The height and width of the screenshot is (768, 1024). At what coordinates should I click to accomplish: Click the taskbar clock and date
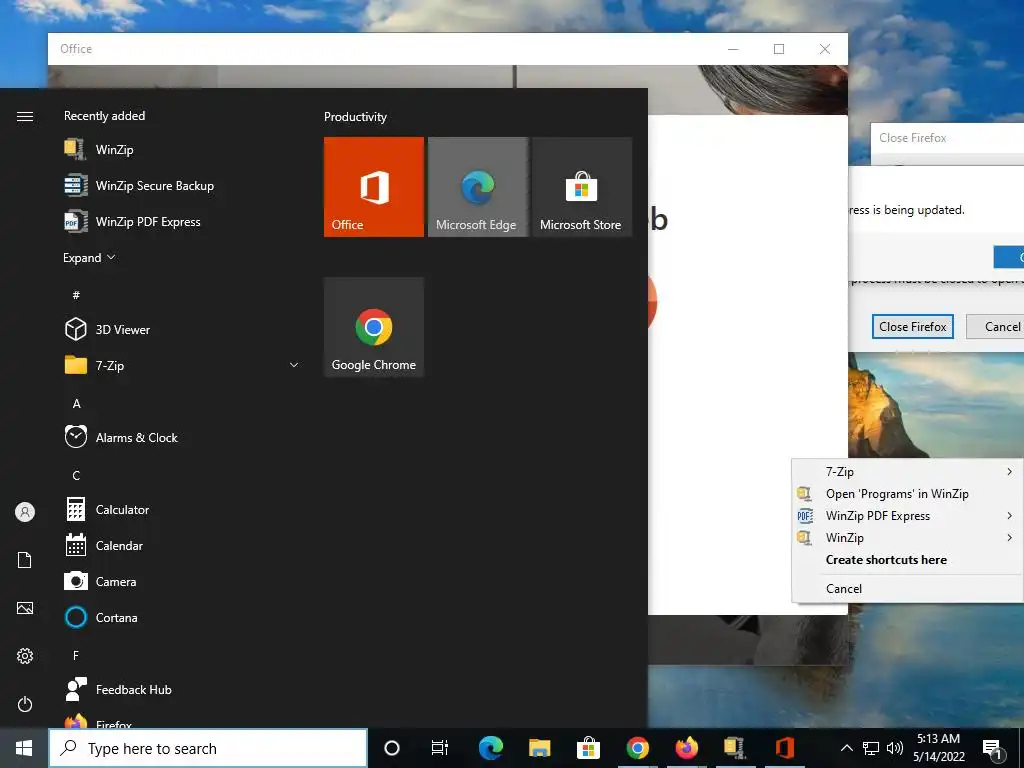click(938, 748)
